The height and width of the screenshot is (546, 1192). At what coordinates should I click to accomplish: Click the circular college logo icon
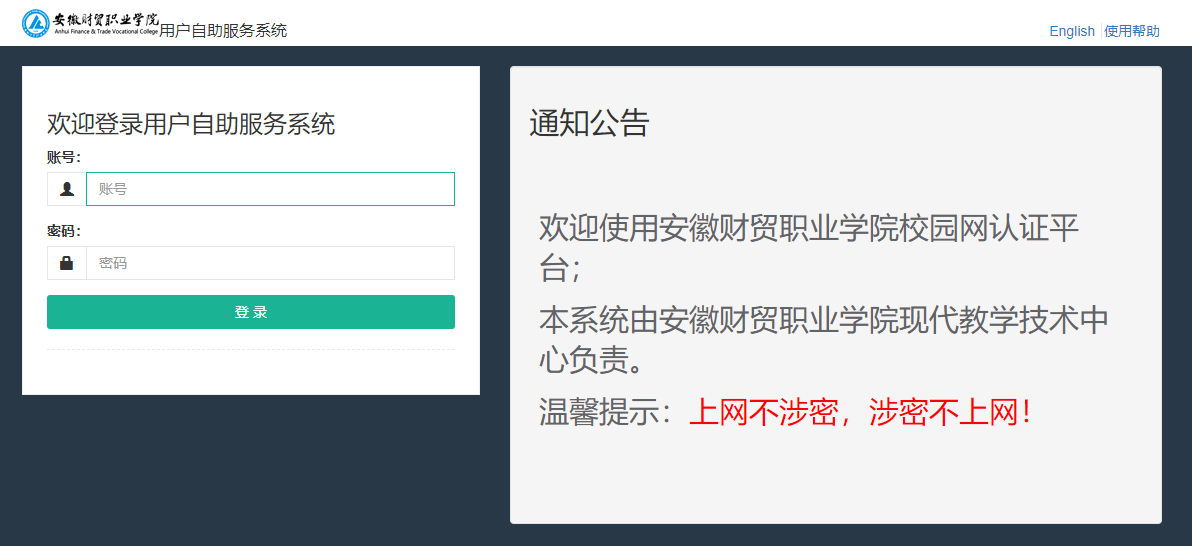click(36, 23)
